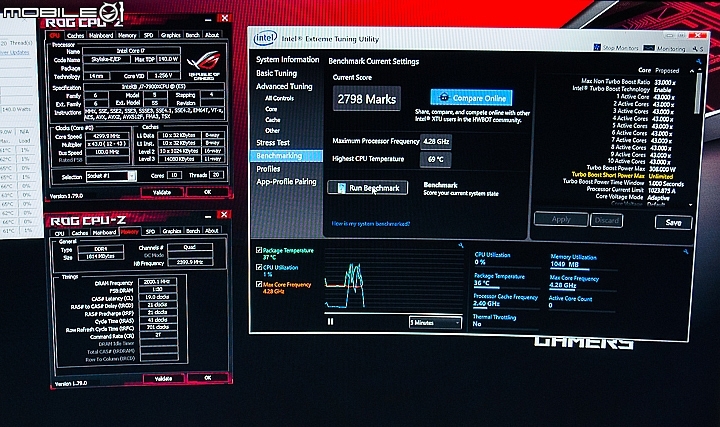Viewport: 720px width, 427px height.
Task: Switch to SPD tab in lower CPU-Z window
Action: coord(150,231)
